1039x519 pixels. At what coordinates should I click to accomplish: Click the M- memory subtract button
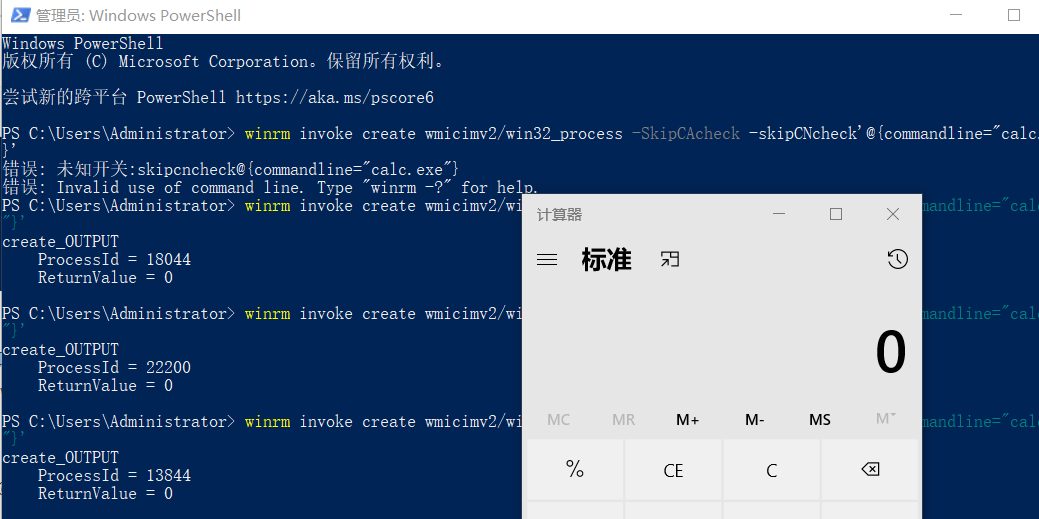(x=755, y=420)
